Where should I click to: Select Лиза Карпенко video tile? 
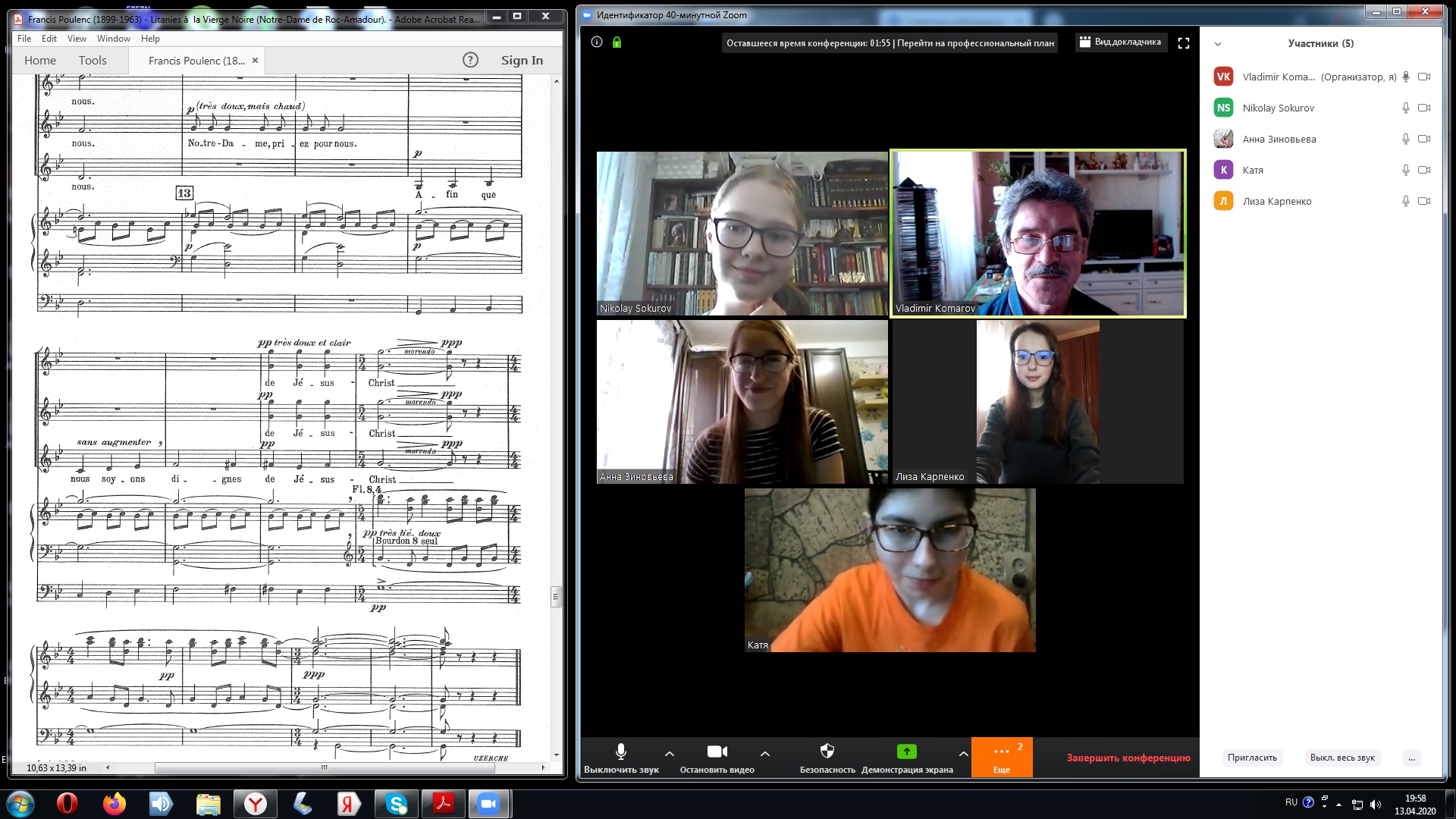(x=1037, y=402)
